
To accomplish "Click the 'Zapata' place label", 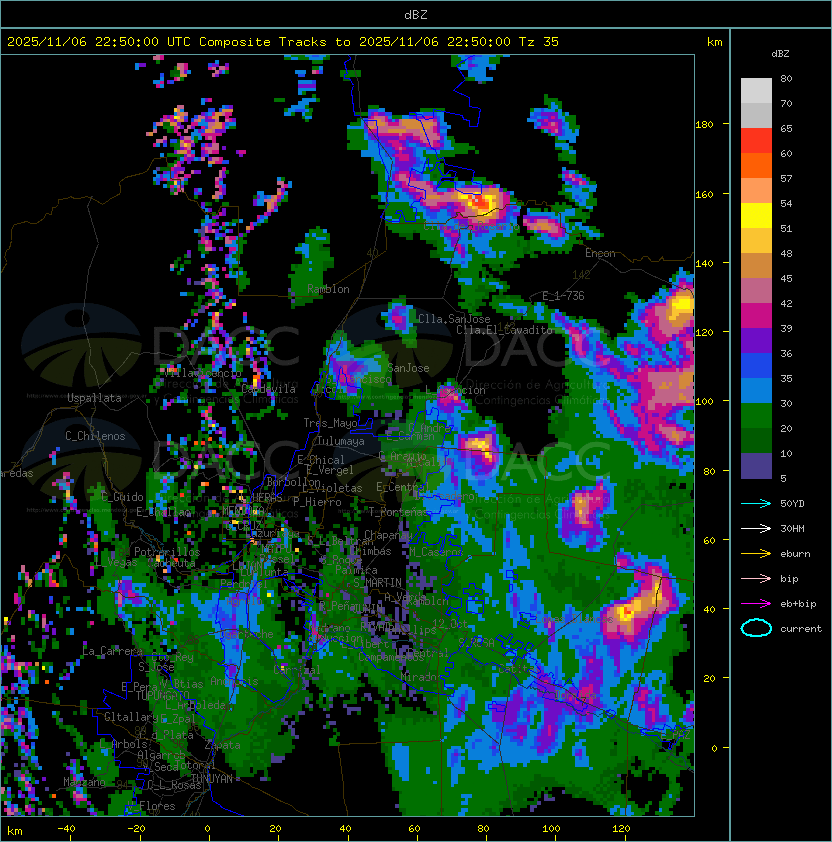I will [x=222, y=745].
